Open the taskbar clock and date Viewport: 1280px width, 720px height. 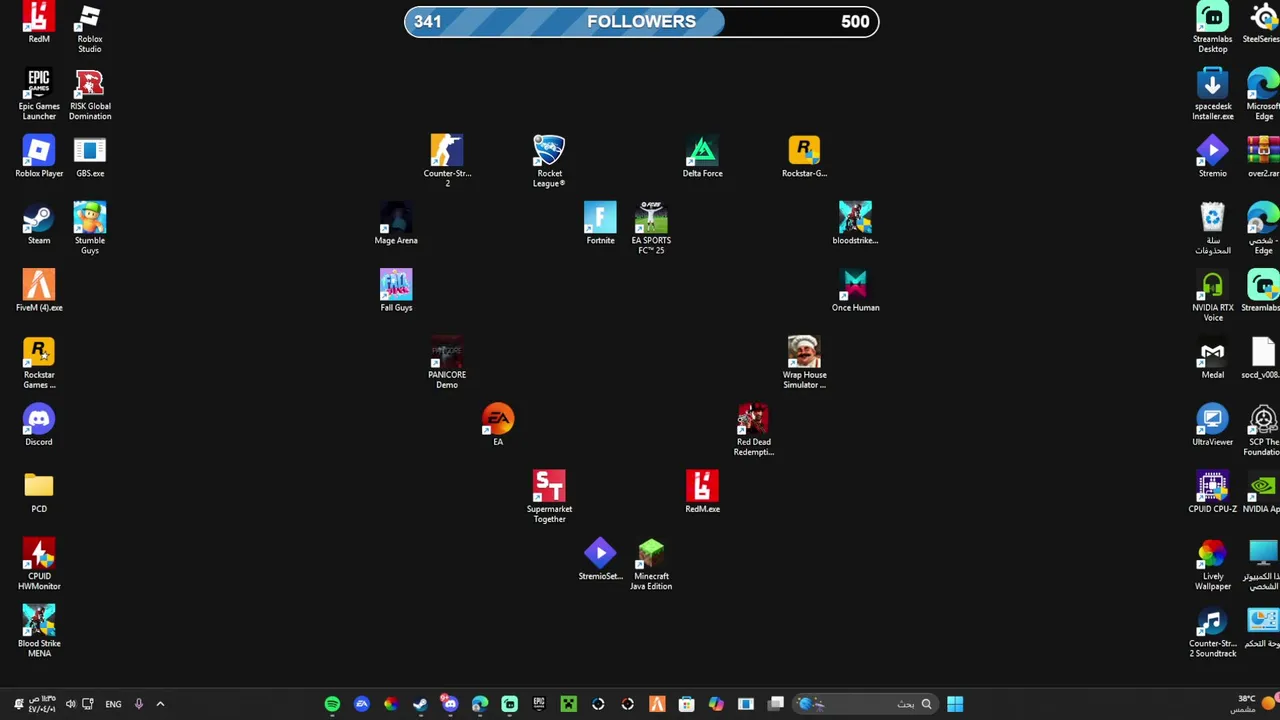pos(42,704)
